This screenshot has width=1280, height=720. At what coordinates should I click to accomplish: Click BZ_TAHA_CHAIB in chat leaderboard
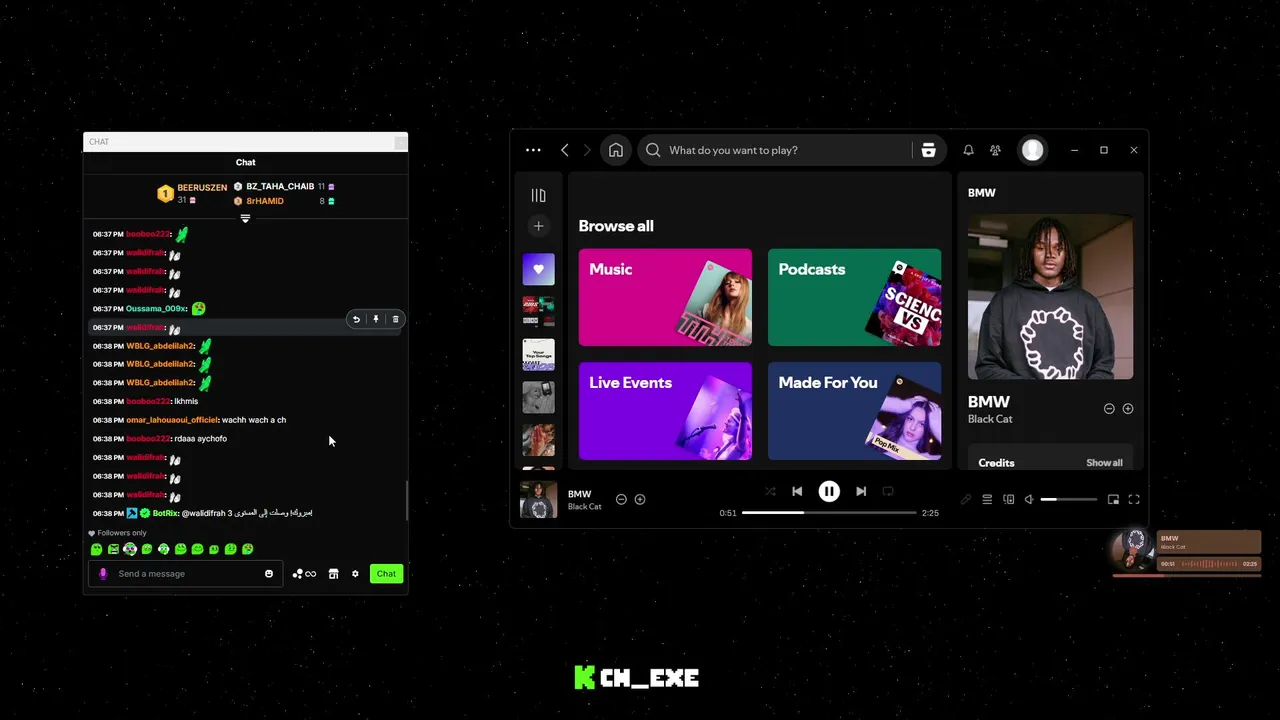click(280, 187)
